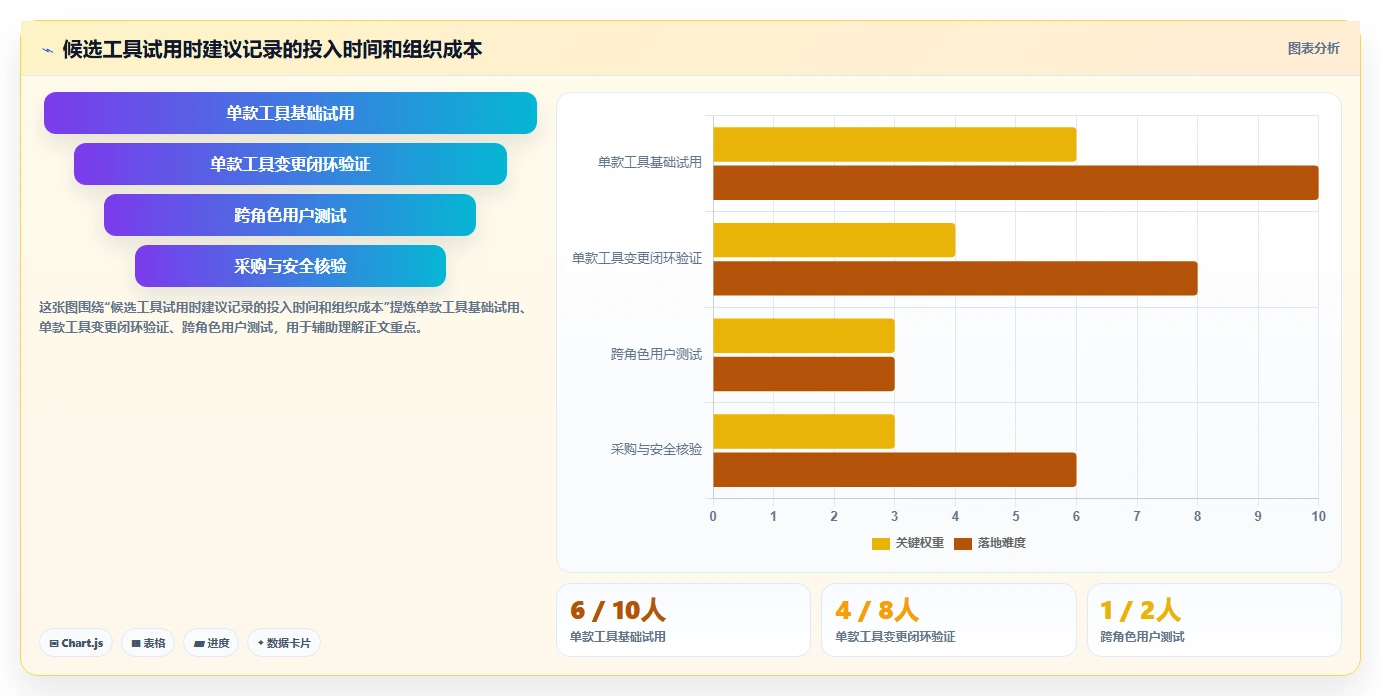Select the 采购与安全核验 funnel bar

click(290, 266)
